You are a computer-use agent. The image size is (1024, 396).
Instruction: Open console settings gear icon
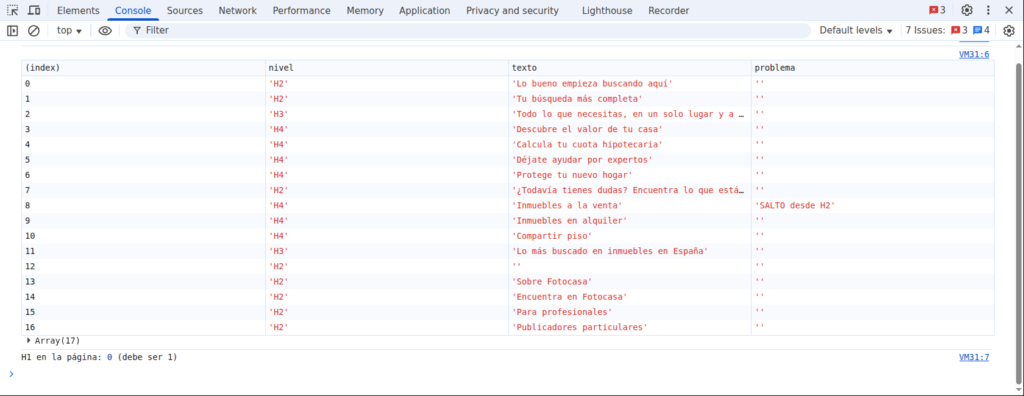pos(1009,30)
